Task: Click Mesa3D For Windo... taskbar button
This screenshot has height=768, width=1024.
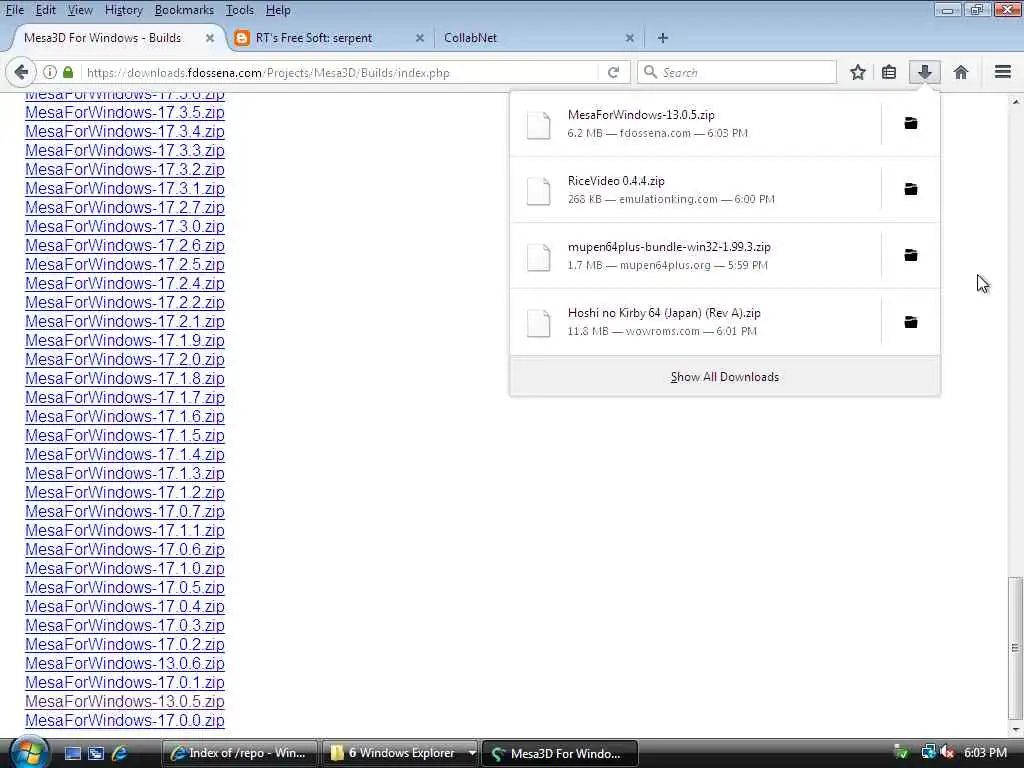Action: tap(560, 753)
